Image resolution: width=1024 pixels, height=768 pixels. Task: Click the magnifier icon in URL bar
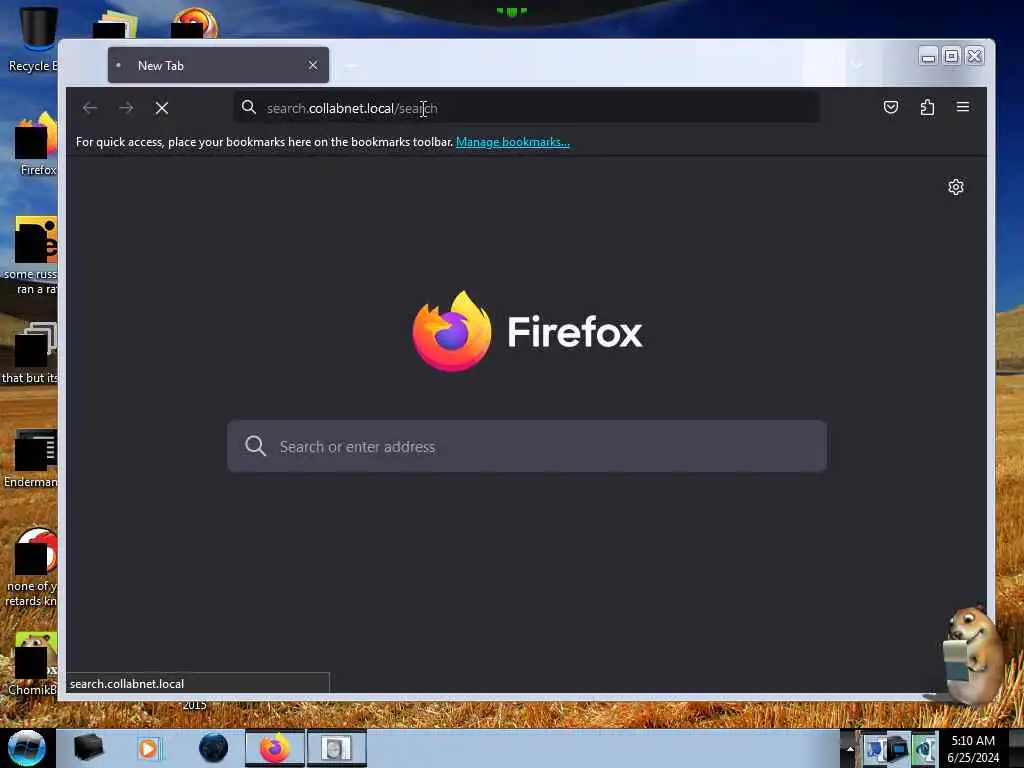[249, 107]
